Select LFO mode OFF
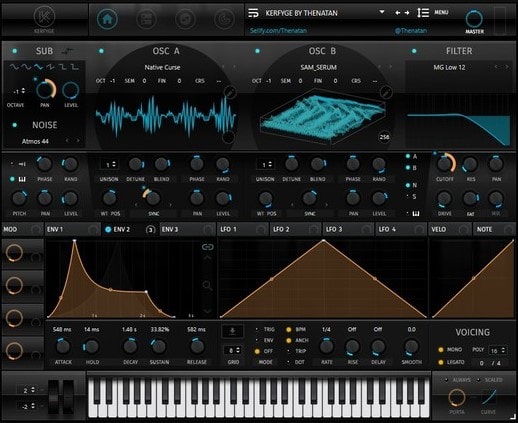Viewport: 518px width, 423px height. (257, 351)
